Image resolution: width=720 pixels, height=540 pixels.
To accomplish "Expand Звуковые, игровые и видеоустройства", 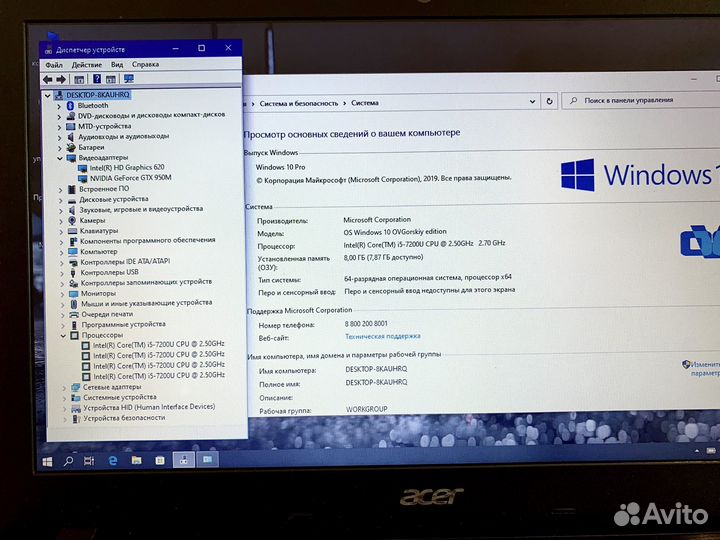I will point(61,210).
